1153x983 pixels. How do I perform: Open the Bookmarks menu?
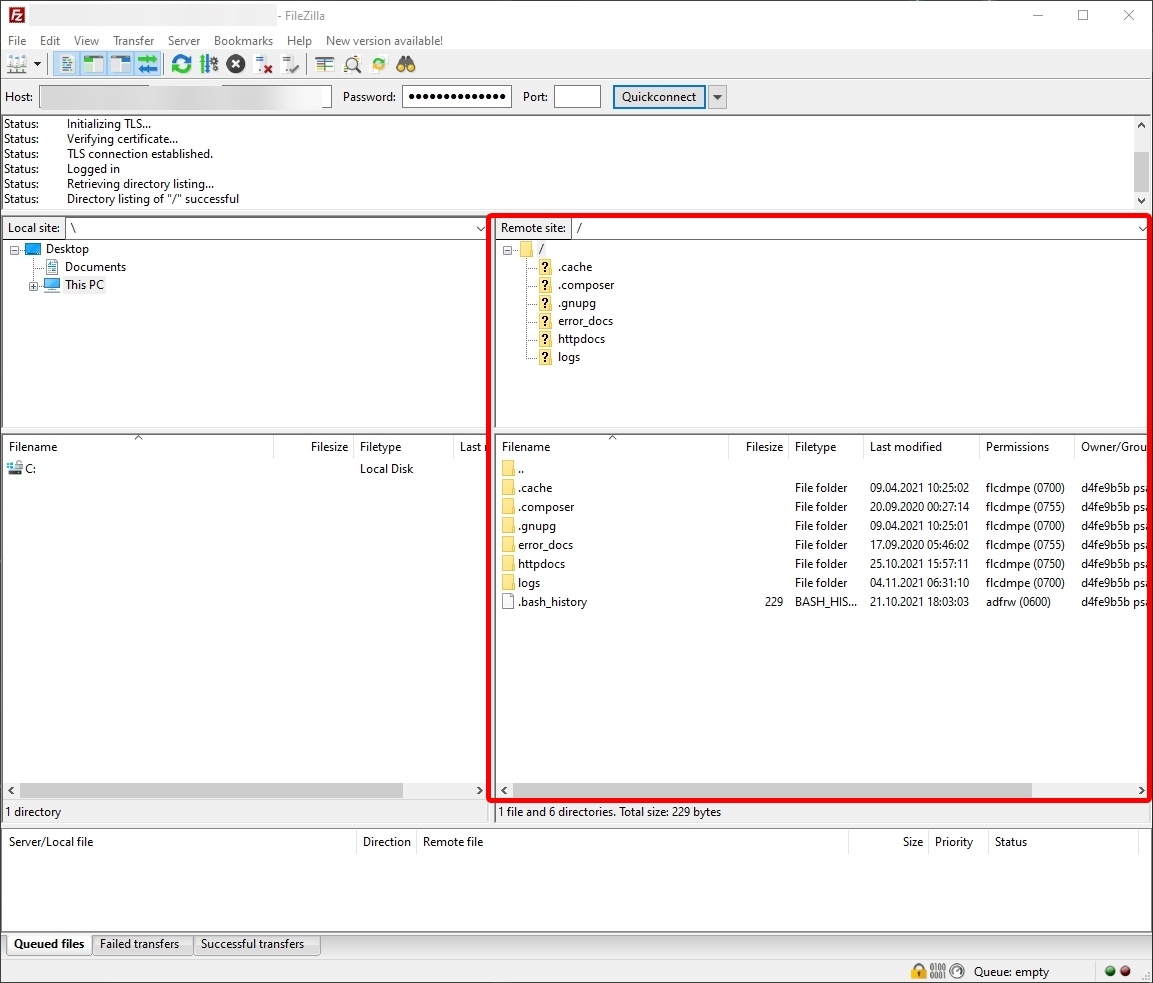coord(243,41)
